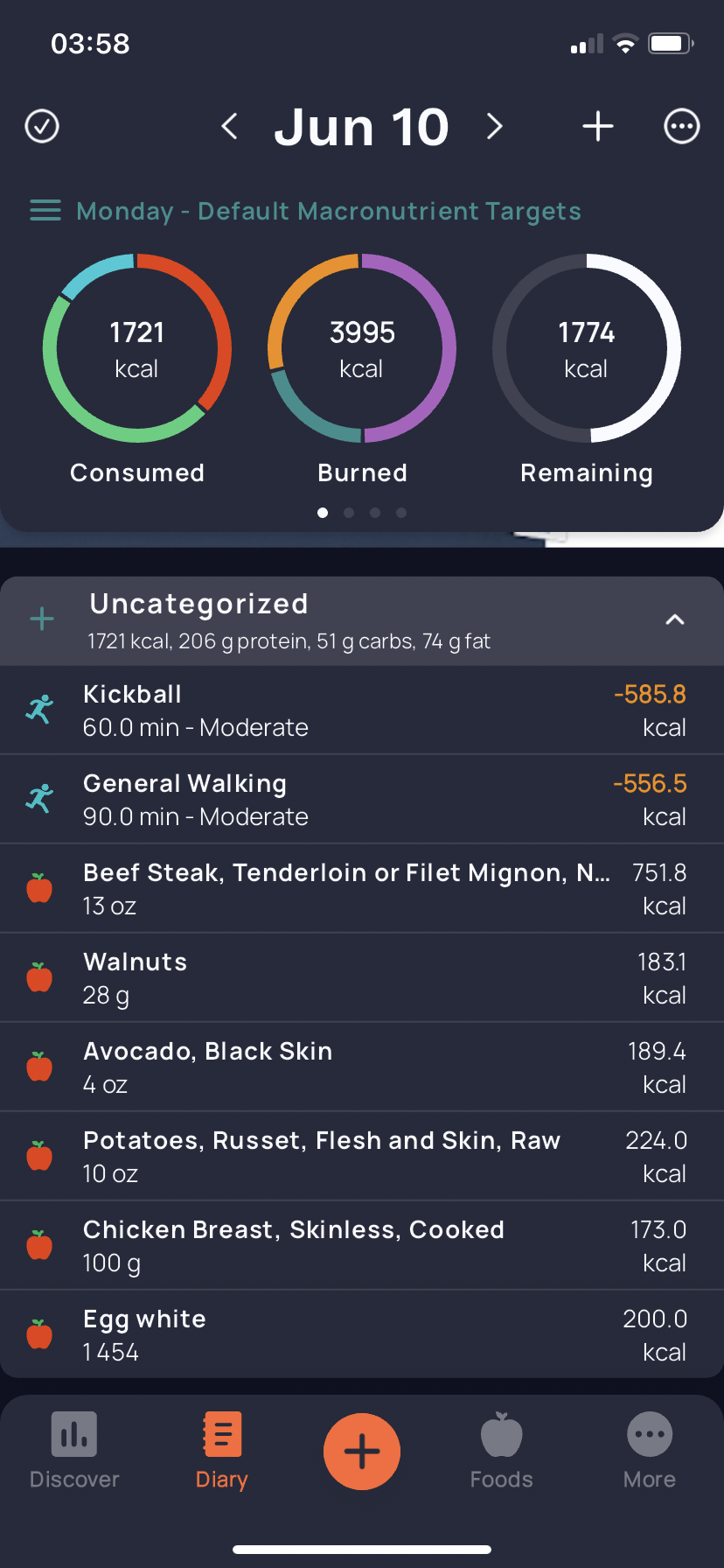Open Walnuts 28 g entry
Image resolution: width=724 pixels, height=1568 pixels.
(362, 978)
